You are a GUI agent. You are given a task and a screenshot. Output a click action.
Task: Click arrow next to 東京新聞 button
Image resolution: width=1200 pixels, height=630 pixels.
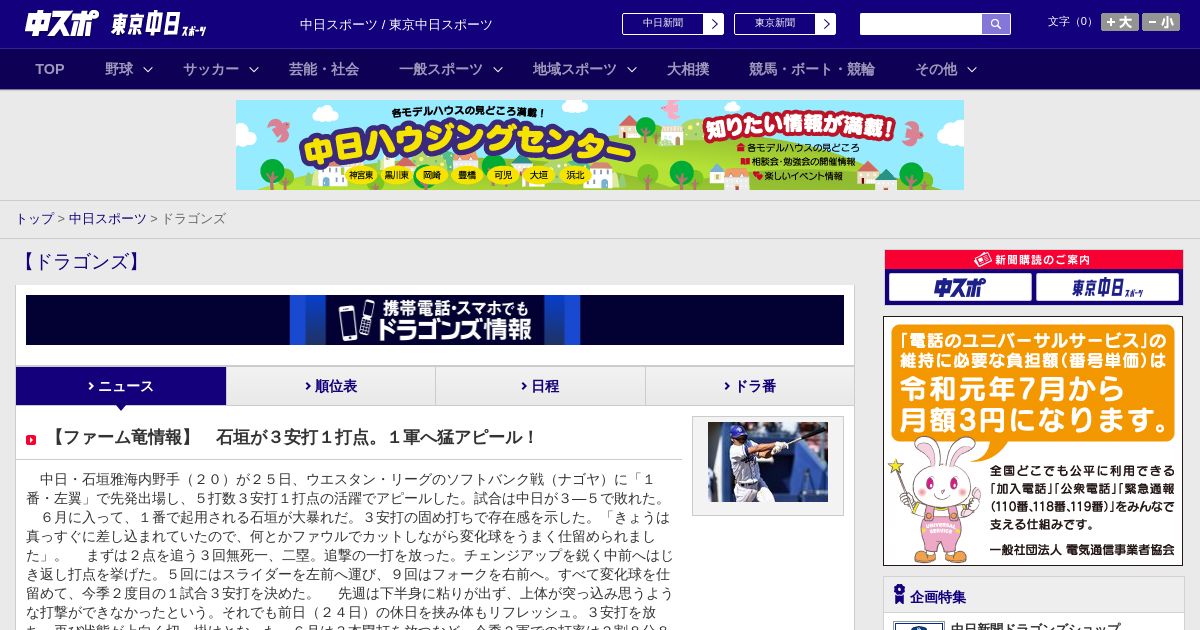[x=826, y=24]
